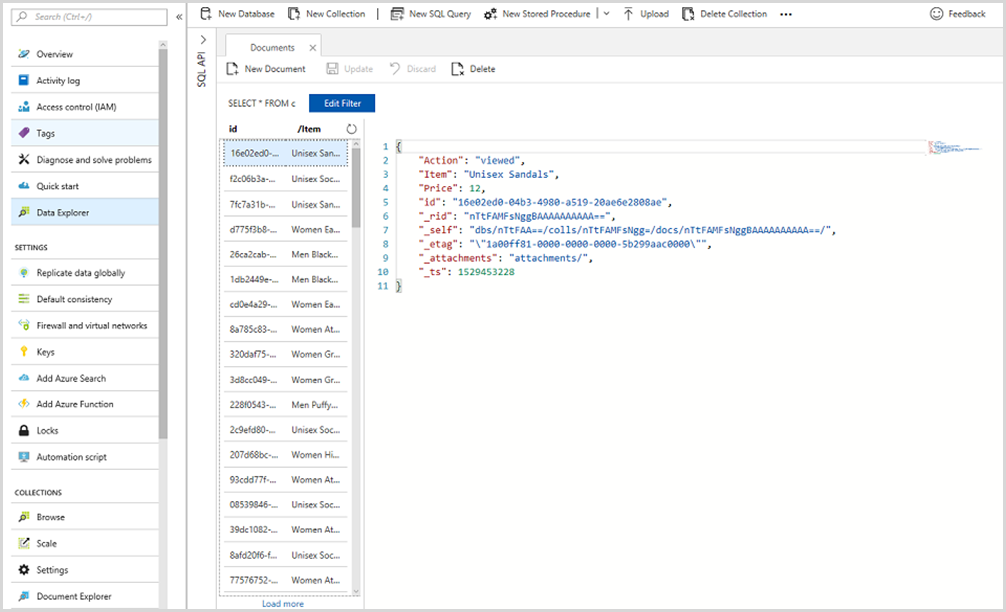Click Load more to fetch more documents
The height and width of the screenshot is (612, 1006).
(x=285, y=603)
